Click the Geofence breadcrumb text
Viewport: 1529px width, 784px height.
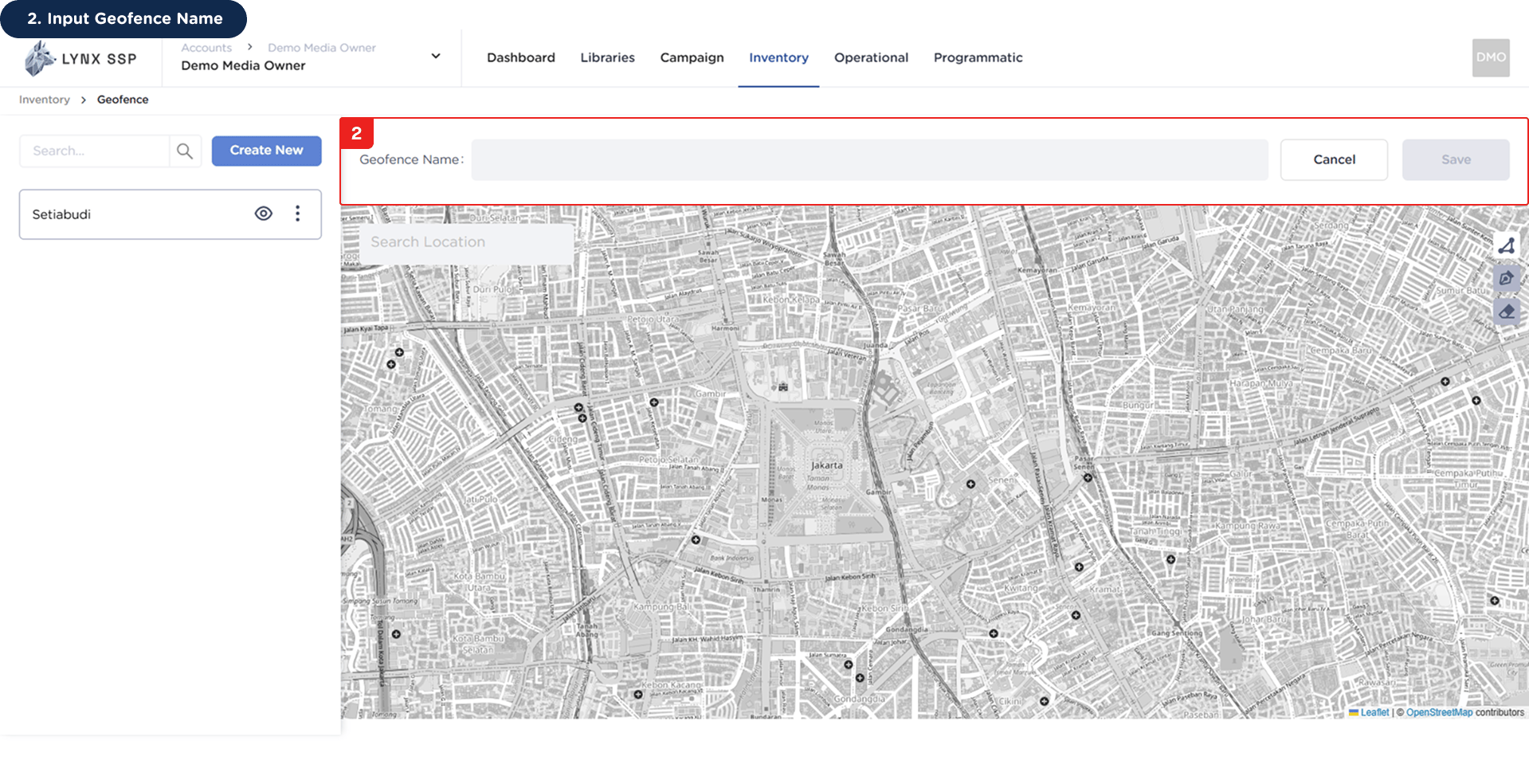123,100
